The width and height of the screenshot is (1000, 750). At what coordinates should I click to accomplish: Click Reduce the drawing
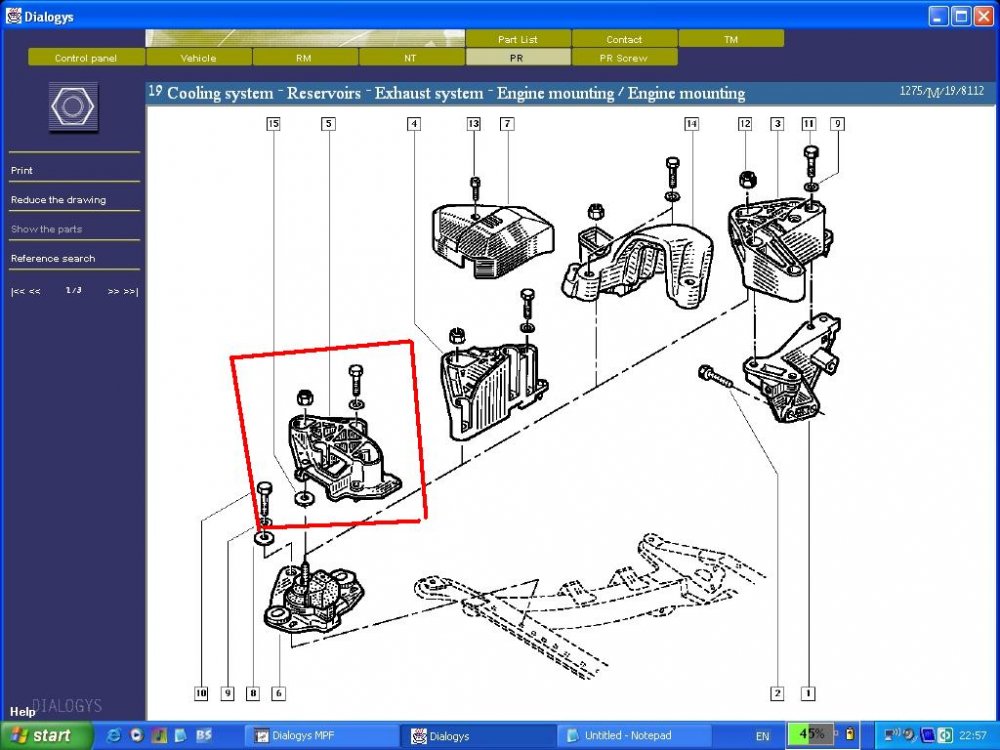coord(58,200)
